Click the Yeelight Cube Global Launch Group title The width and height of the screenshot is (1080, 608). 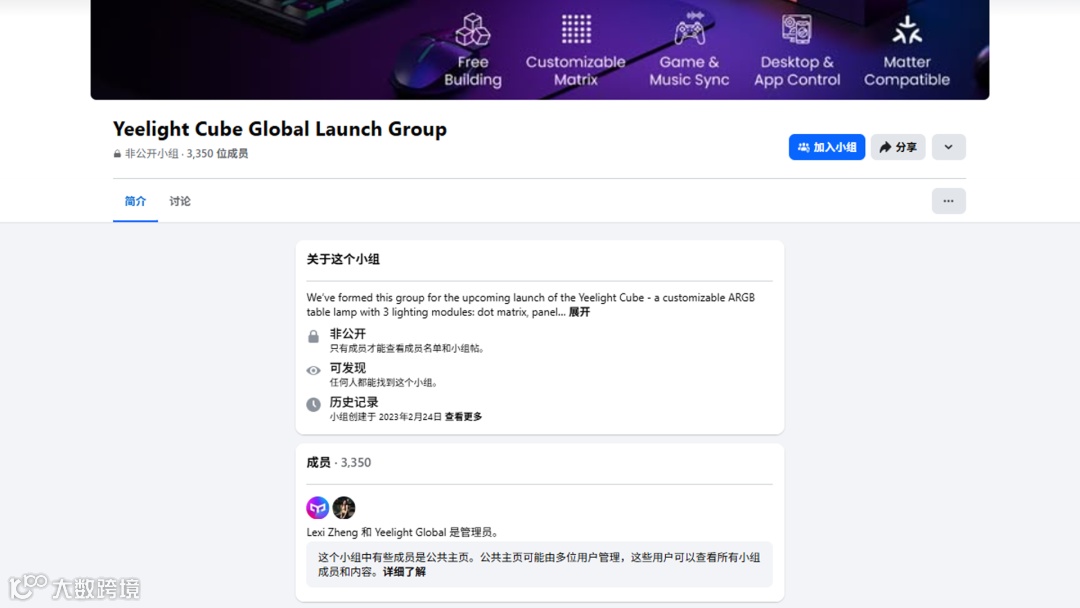(280, 129)
